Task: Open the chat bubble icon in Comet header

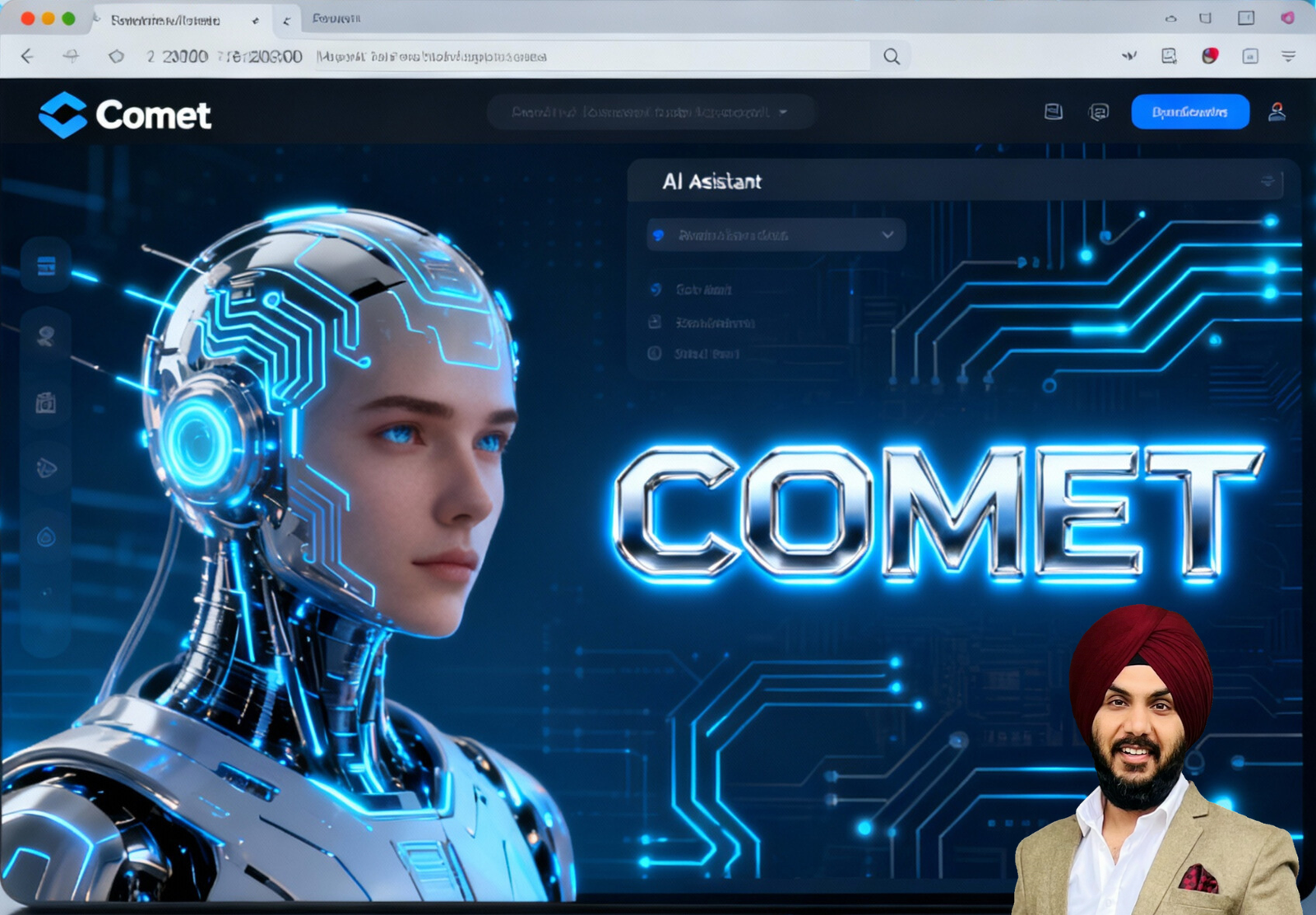Action: 1098,112
